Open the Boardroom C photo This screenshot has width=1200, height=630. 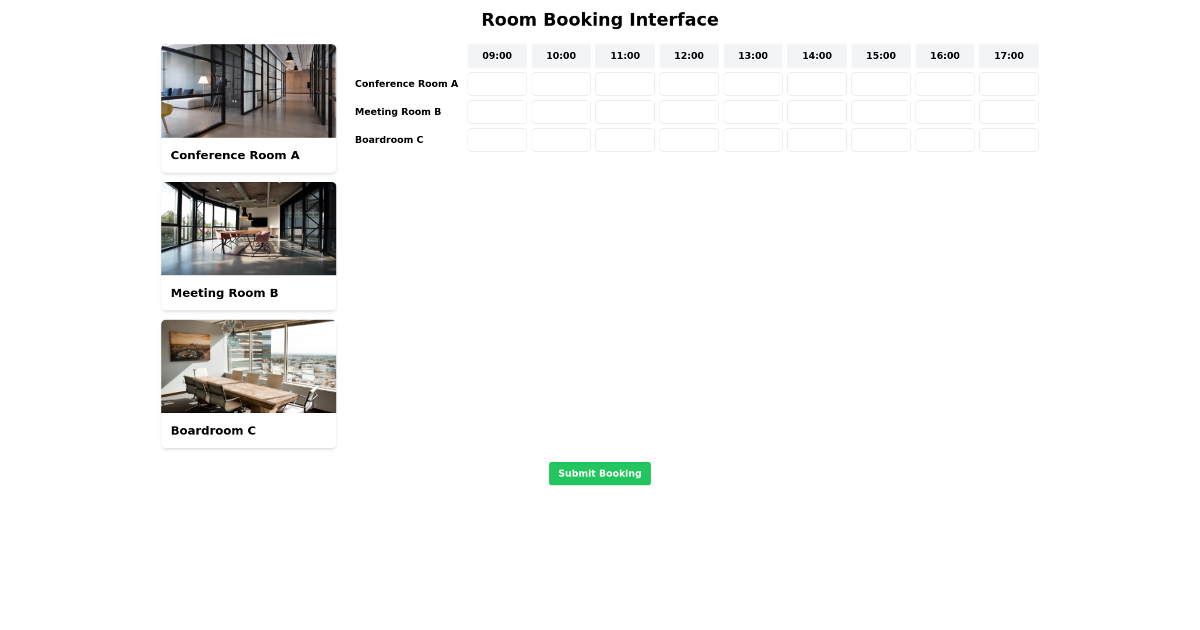coord(248,366)
